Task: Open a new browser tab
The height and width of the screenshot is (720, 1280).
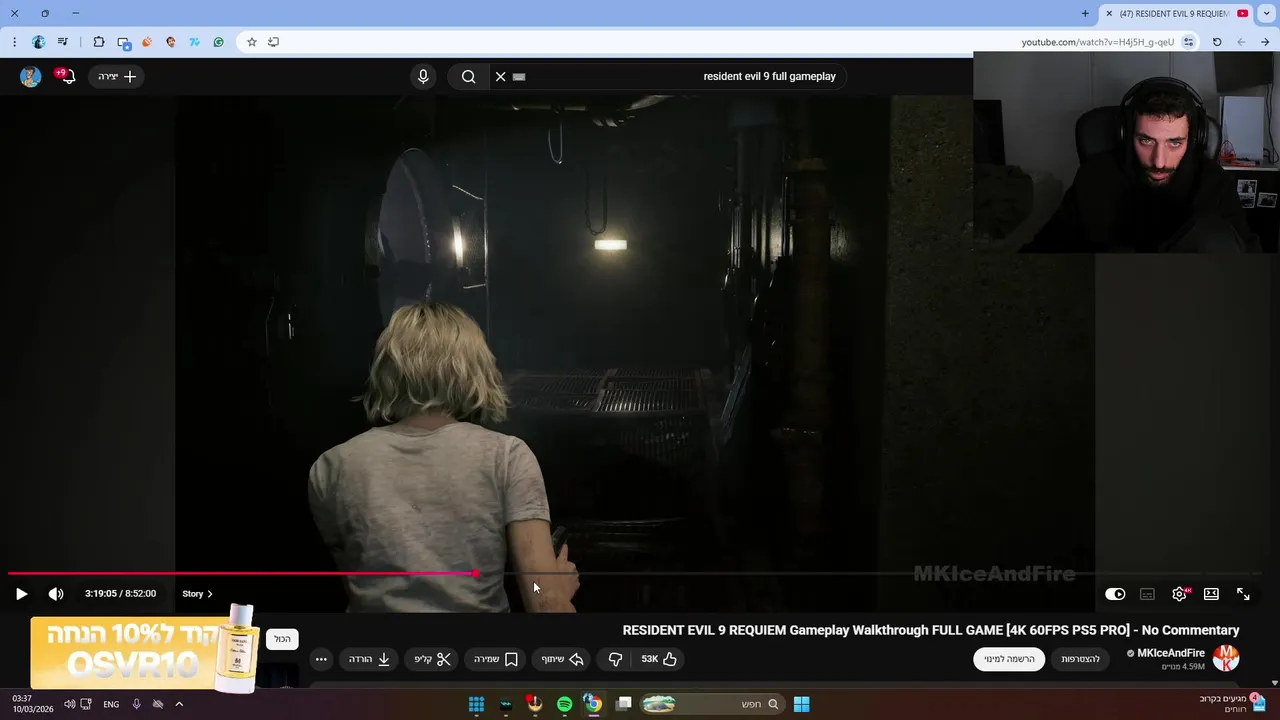Action: pyautogui.click(x=1085, y=13)
